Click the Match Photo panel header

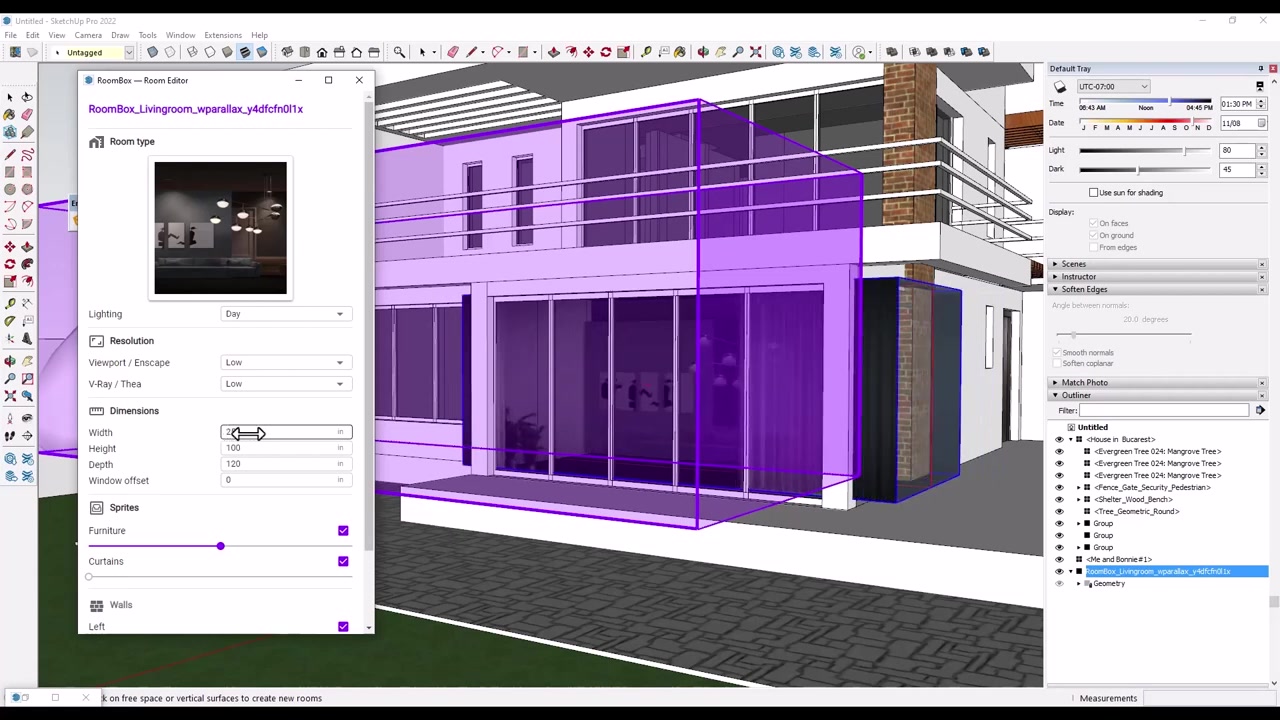point(1085,382)
